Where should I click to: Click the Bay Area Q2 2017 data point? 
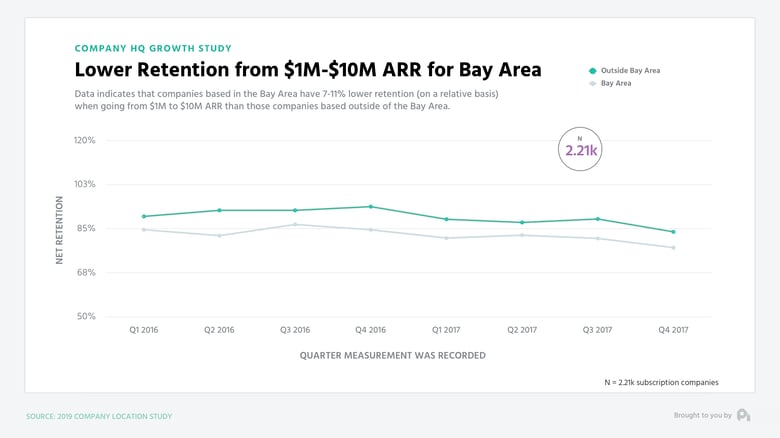point(522,235)
